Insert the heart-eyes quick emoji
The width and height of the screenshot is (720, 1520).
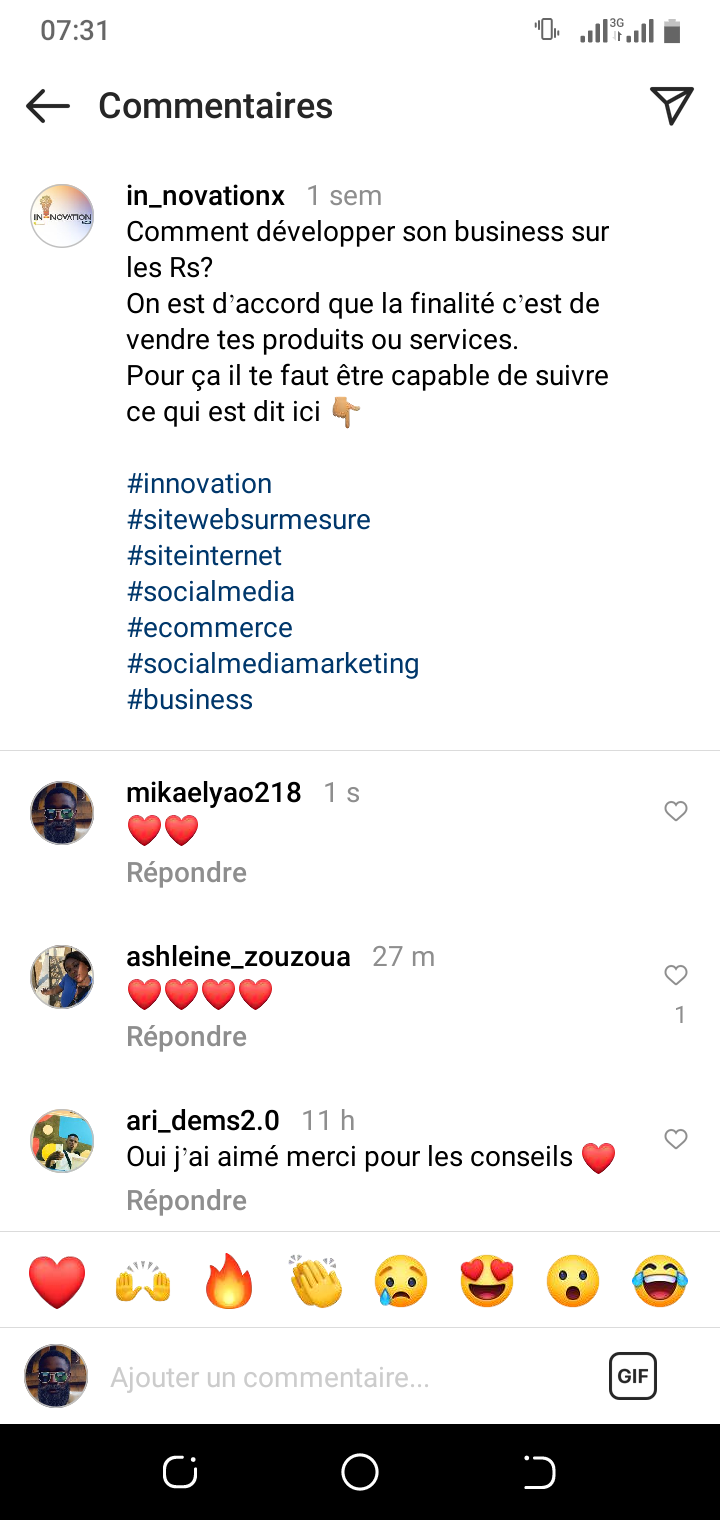pyautogui.click(x=487, y=1281)
